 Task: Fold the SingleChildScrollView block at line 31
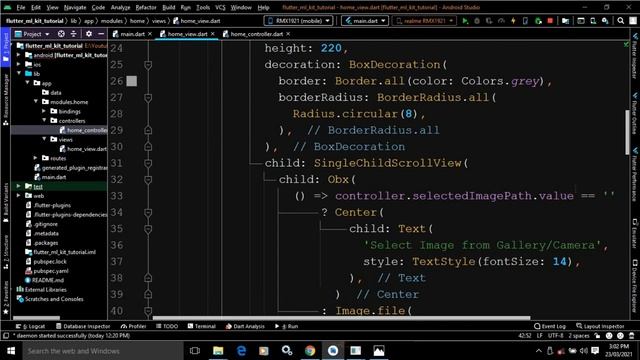[148, 163]
